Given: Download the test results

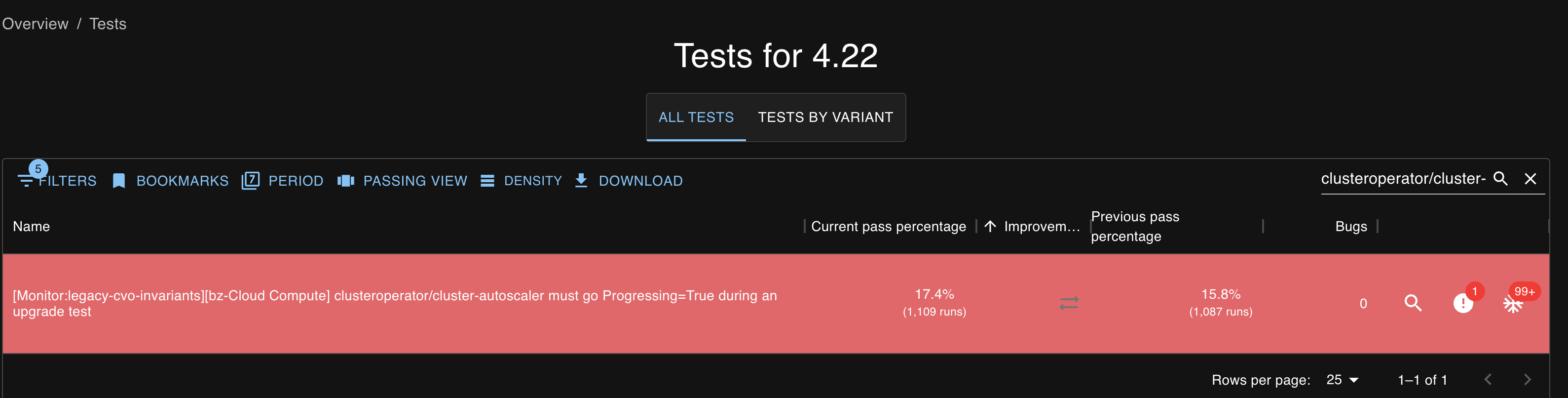Looking at the screenshot, I should (x=629, y=180).
